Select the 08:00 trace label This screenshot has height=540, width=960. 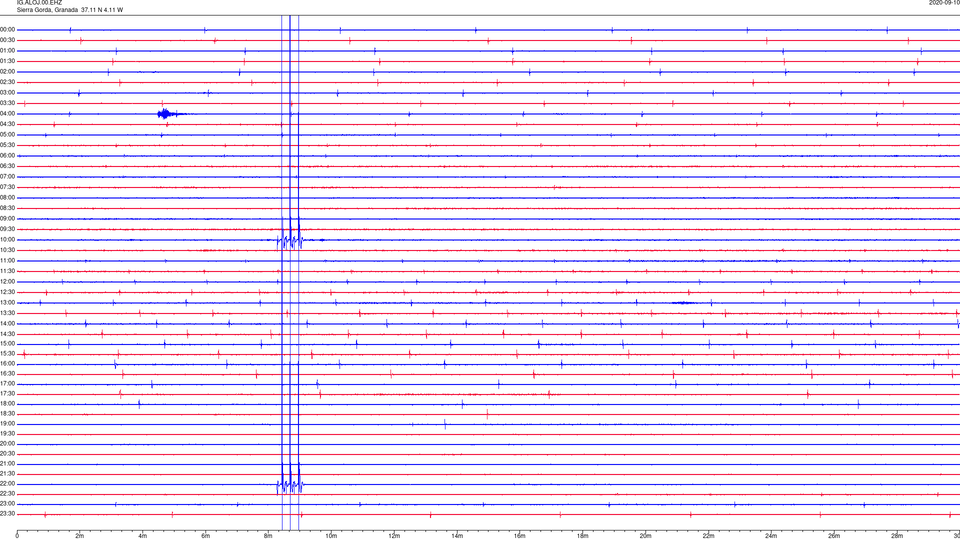pyautogui.click(x=8, y=198)
